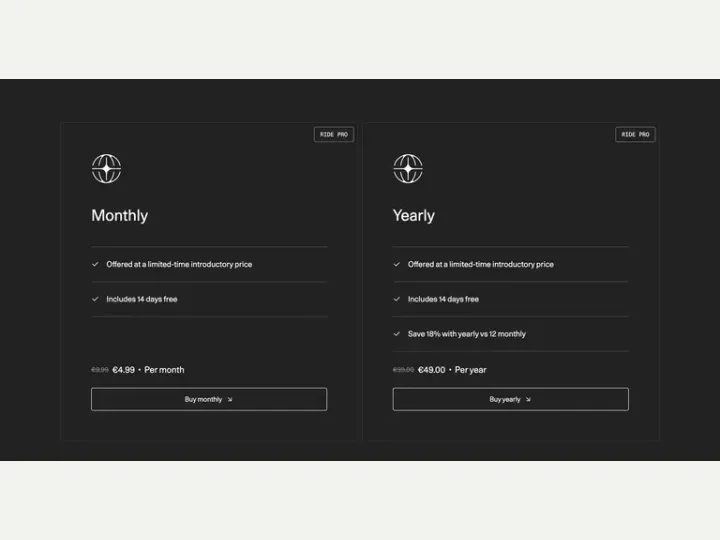Click Monthly 'Offered at a limited-time introductory price' text
Viewport: 720px width, 540px height.
[x=179, y=264]
